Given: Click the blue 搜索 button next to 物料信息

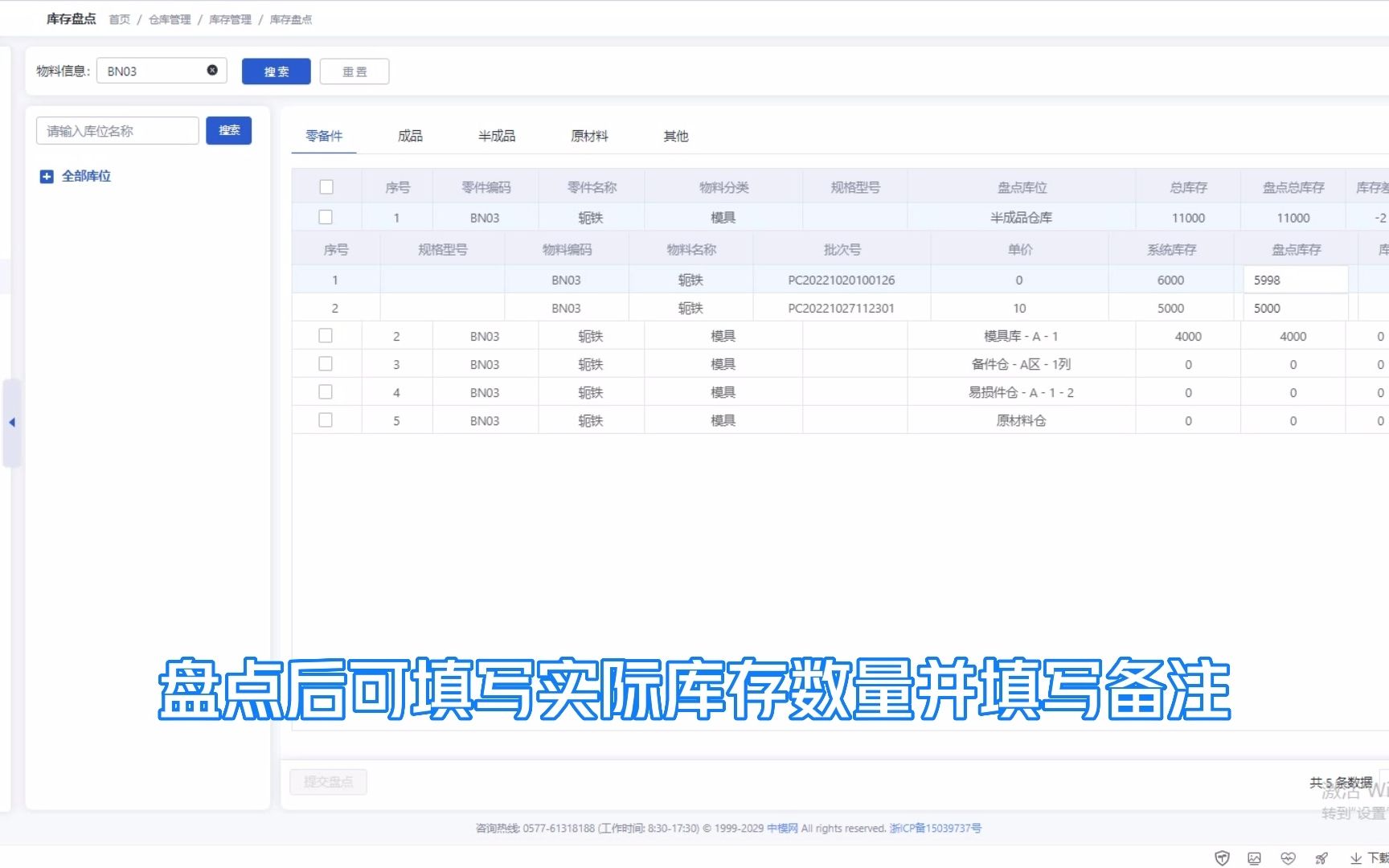Looking at the screenshot, I should point(277,72).
